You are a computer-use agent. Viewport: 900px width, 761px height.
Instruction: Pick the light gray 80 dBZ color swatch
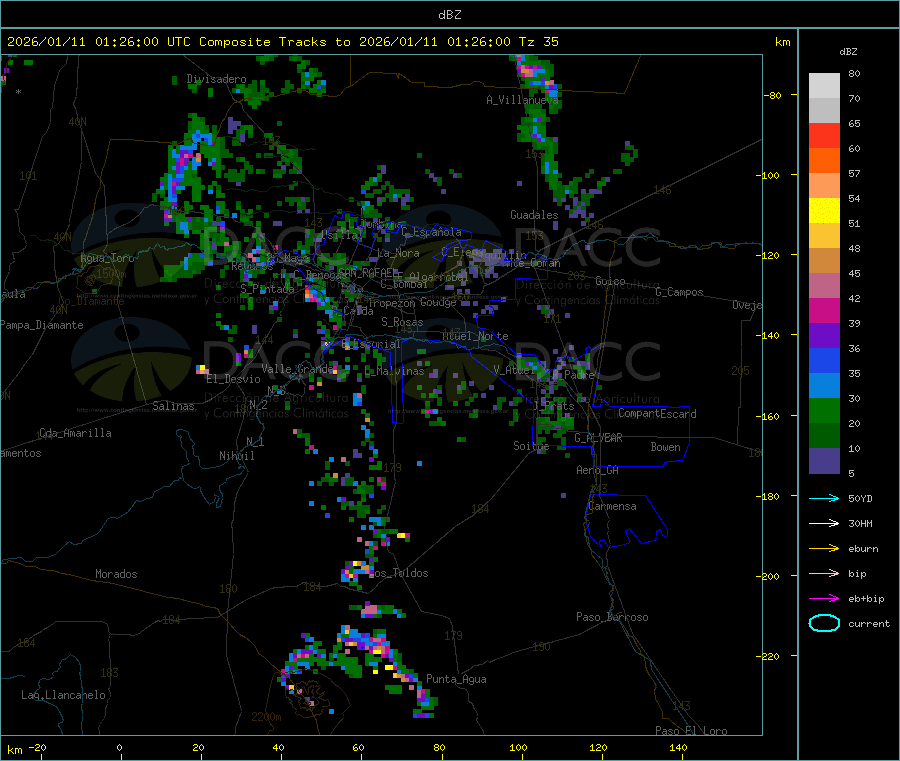[824, 86]
